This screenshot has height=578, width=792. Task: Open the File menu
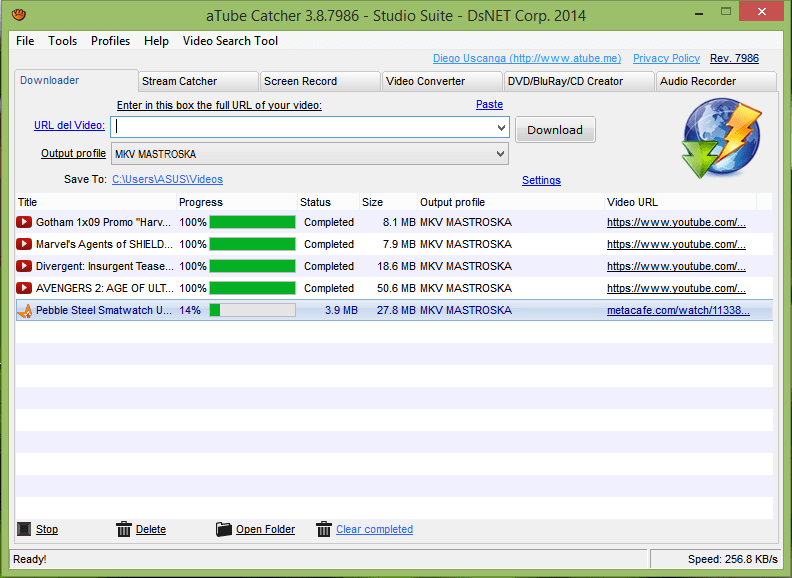(x=25, y=41)
